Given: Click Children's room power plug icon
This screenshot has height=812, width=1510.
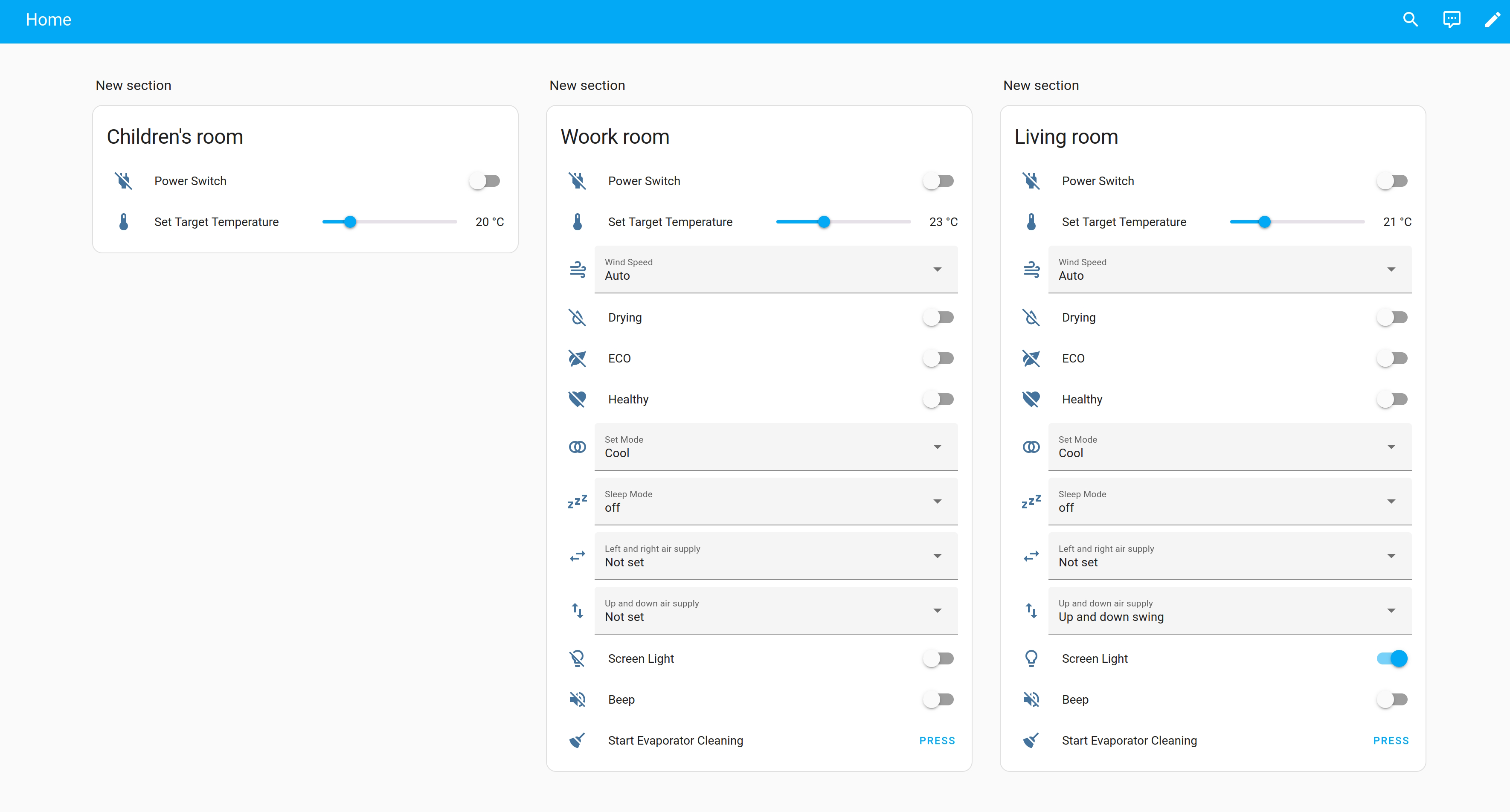Looking at the screenshot, I should click(x=124, y=181).
